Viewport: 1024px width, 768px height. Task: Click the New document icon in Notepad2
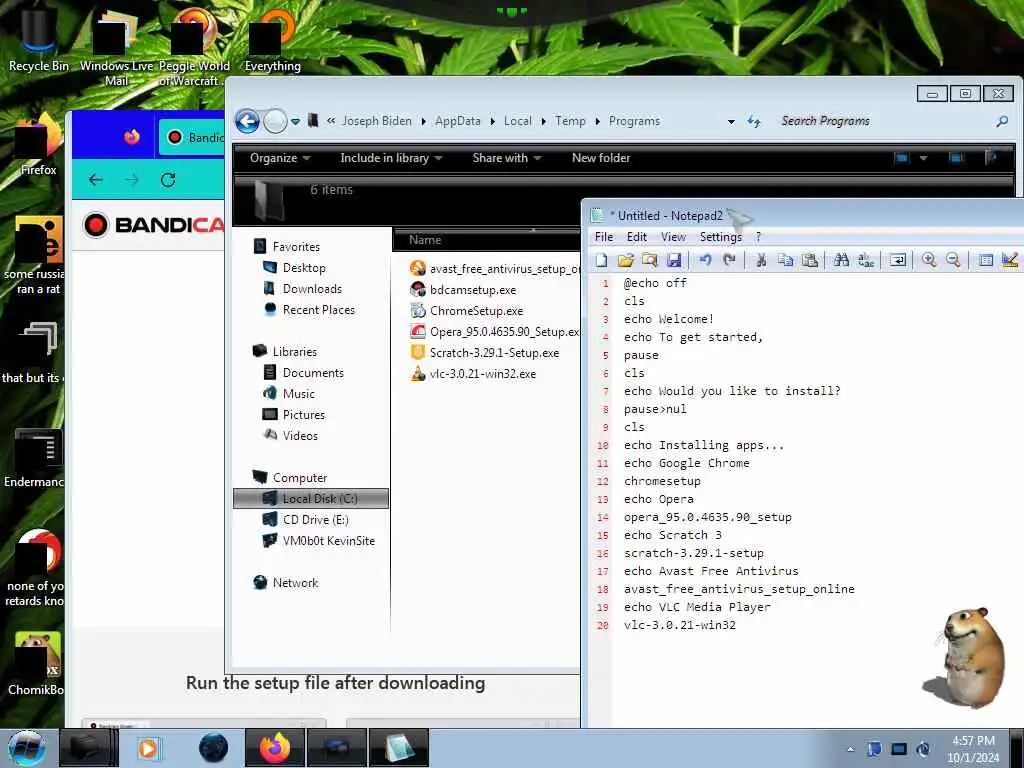click(601, 261)
